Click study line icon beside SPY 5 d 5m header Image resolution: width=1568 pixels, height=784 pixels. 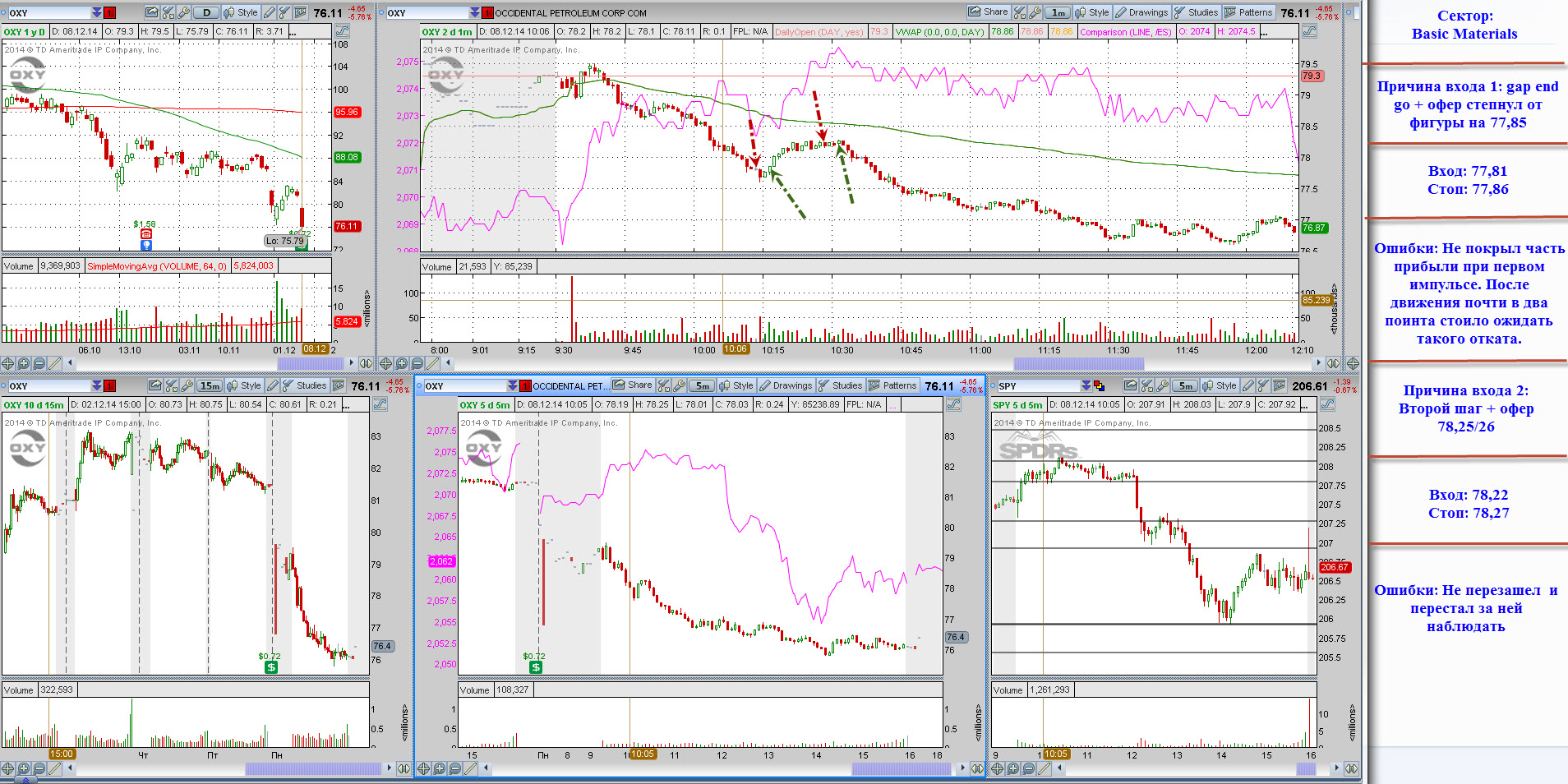pos(1328,404)
